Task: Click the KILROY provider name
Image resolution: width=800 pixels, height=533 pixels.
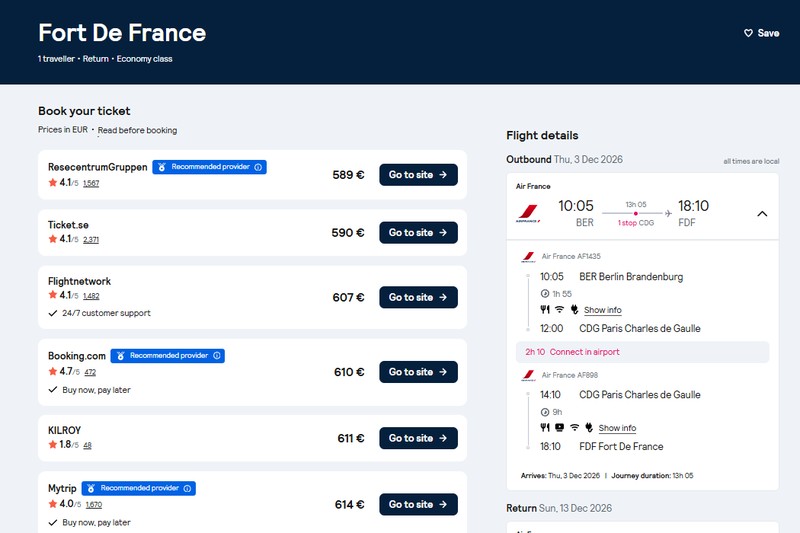Action: 64,430
